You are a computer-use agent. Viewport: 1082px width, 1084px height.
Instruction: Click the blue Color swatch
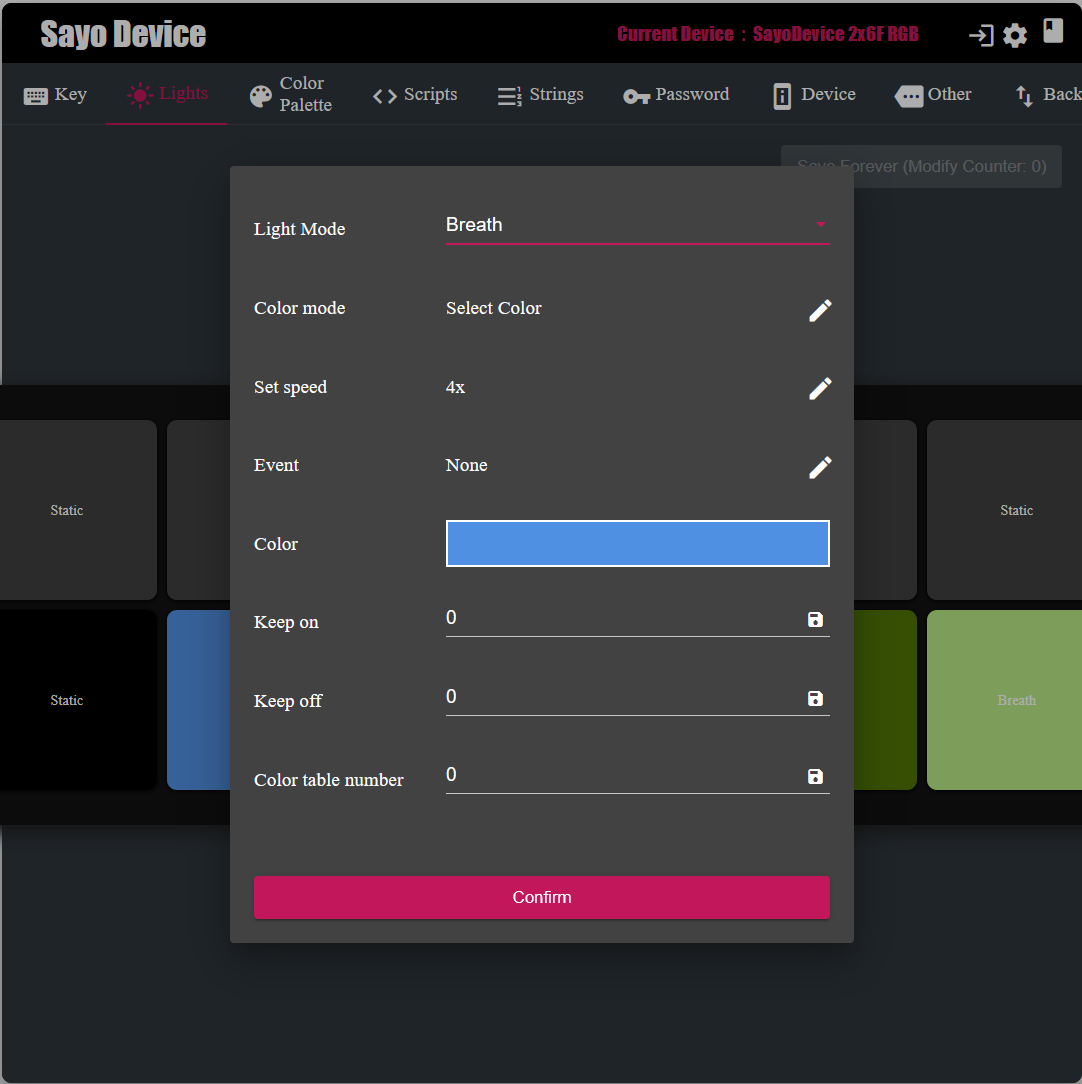click(637, 543)
